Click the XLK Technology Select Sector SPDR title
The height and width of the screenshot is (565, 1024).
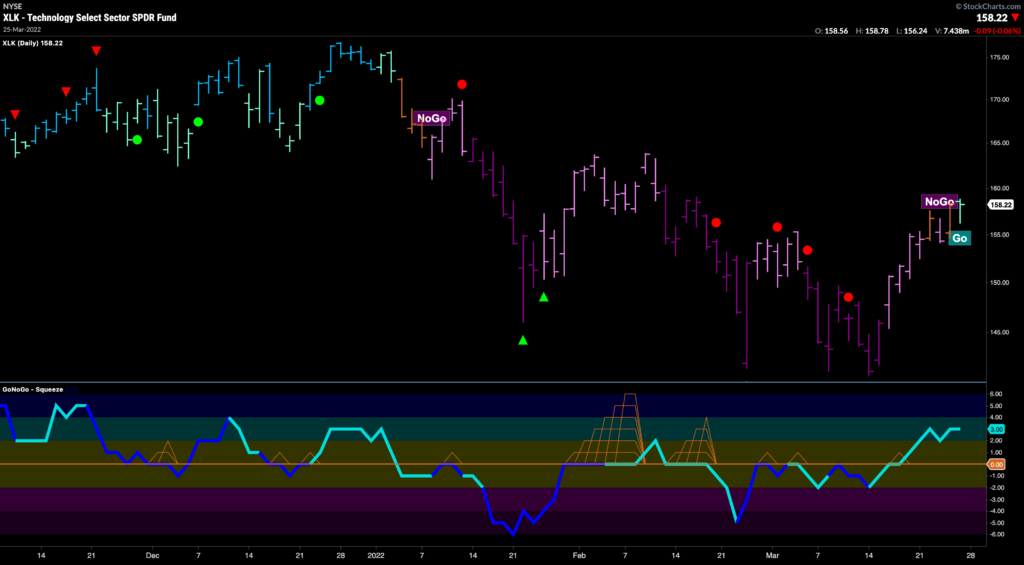tap(89, 18)
